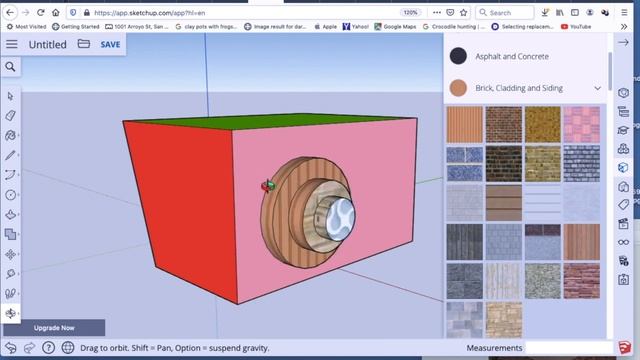Select the Select arrow tool

pos(11,96)
